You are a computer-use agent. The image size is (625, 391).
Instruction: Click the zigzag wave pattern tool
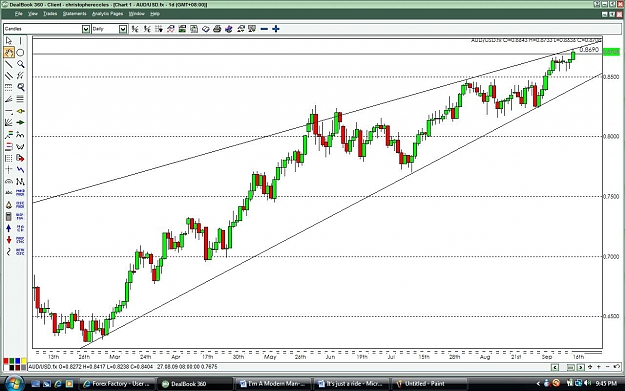(x=20, y=169)
